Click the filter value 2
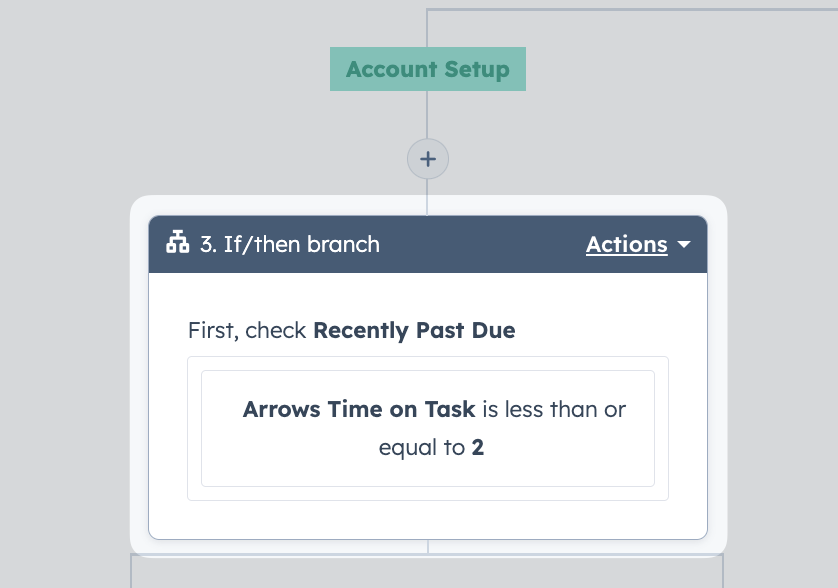 pos(478,447)
